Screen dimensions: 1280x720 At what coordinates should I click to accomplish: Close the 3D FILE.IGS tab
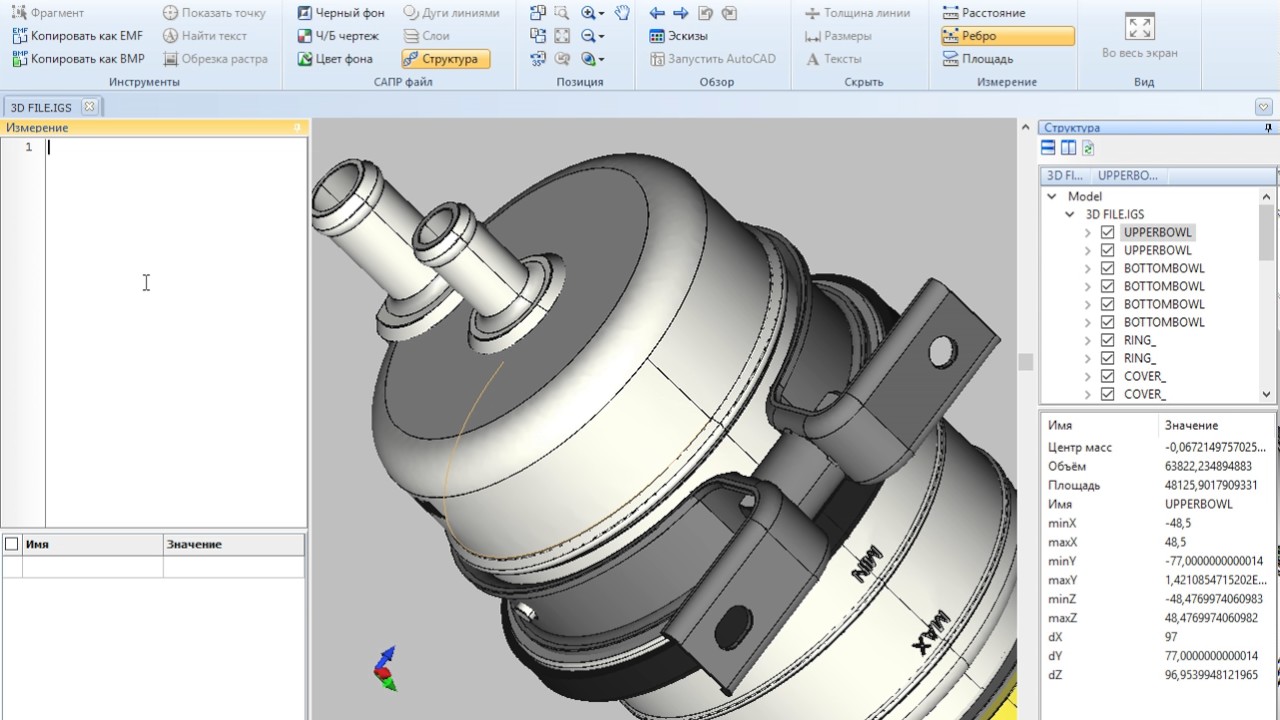89,106
